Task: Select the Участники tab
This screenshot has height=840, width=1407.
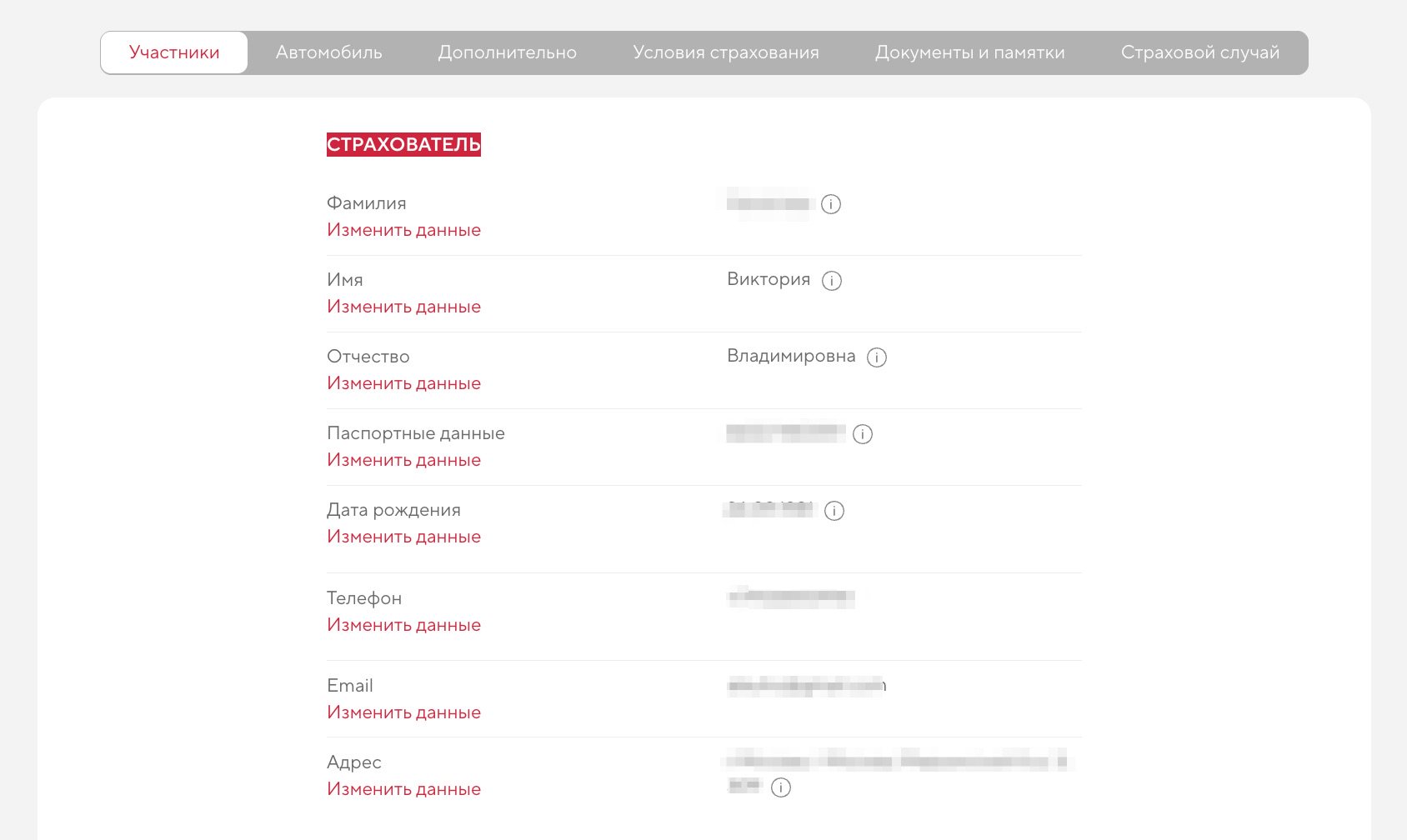Action: coord(174,52)
